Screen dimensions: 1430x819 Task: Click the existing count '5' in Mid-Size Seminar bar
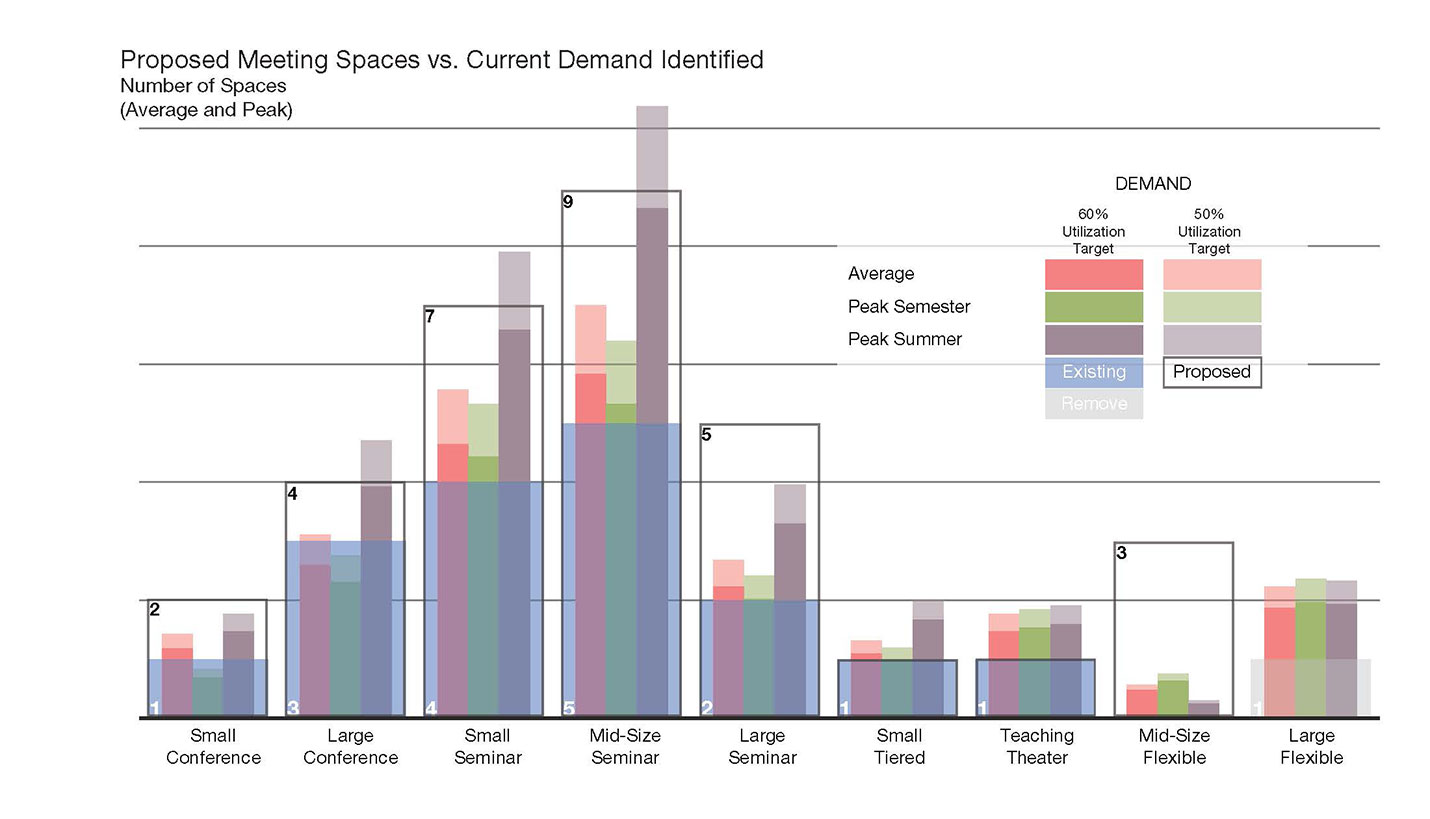[569, 709]
